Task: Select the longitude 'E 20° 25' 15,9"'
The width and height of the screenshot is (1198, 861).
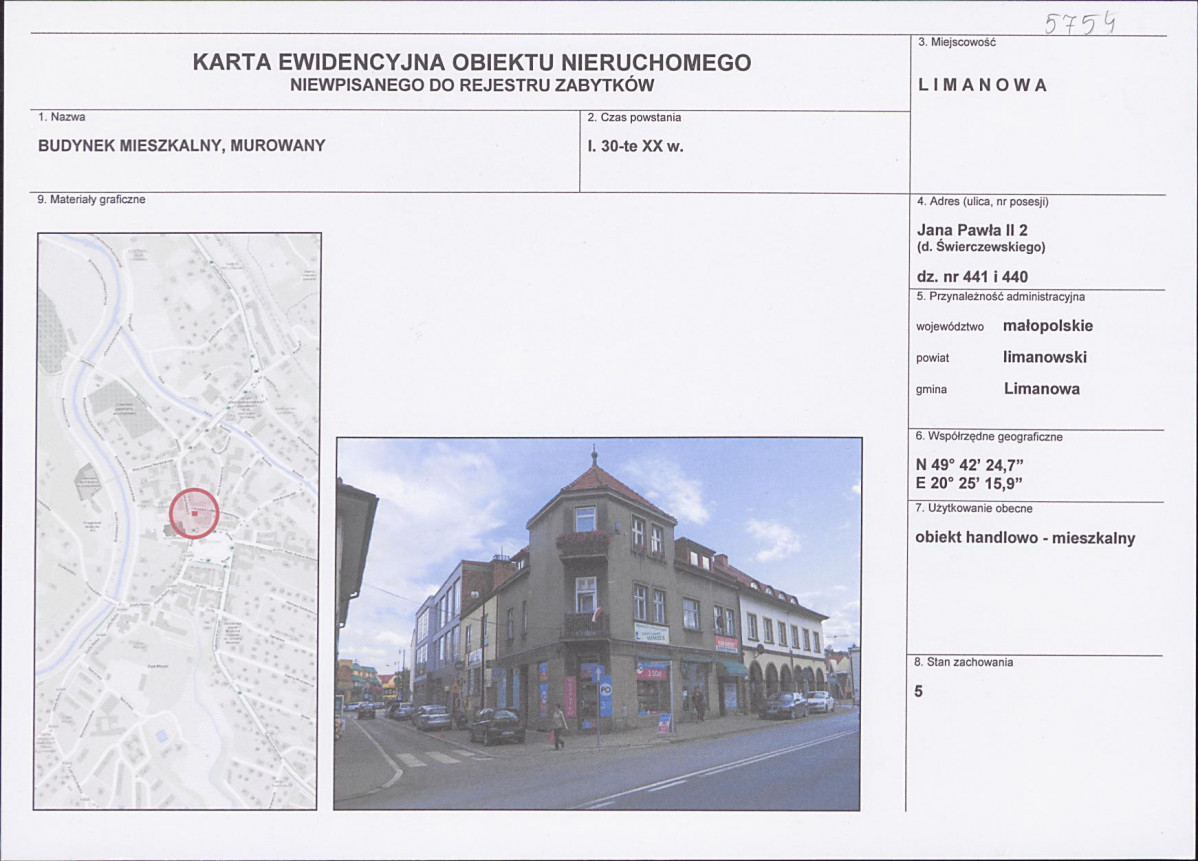Action: coord(969,483)
